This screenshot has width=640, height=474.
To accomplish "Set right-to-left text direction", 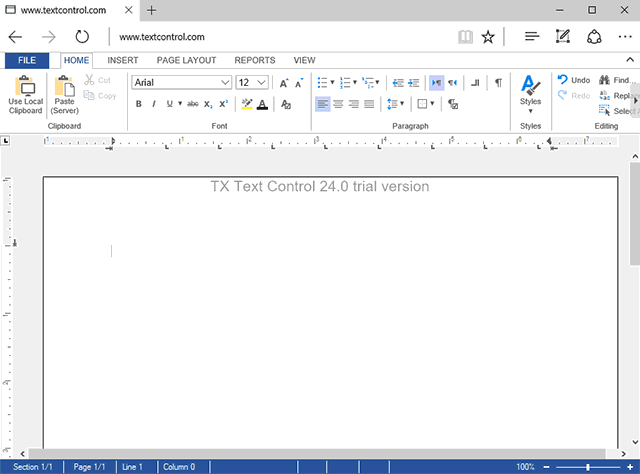I will point(452,83).
